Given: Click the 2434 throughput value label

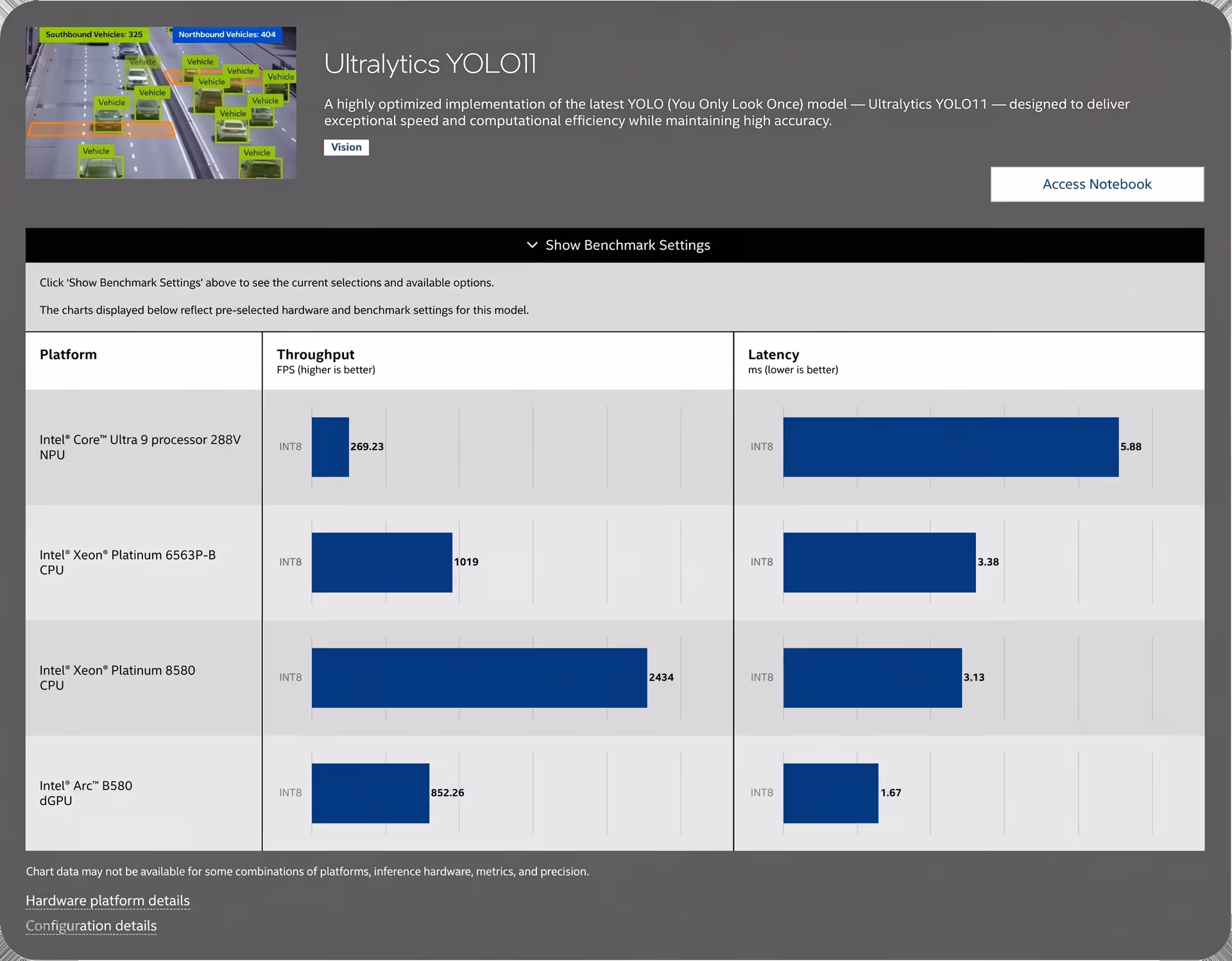Looking at the screenshot, I should pyautogui.click(x=661, y=677).
